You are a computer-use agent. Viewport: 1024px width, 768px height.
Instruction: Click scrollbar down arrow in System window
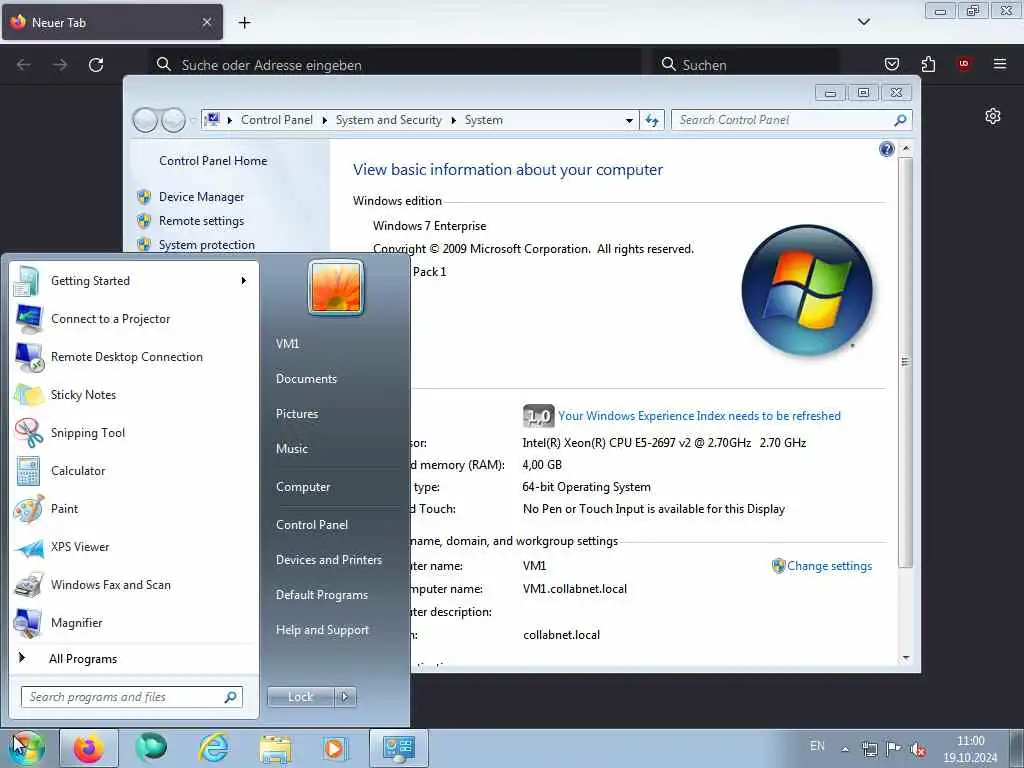(x=905, y=658)
